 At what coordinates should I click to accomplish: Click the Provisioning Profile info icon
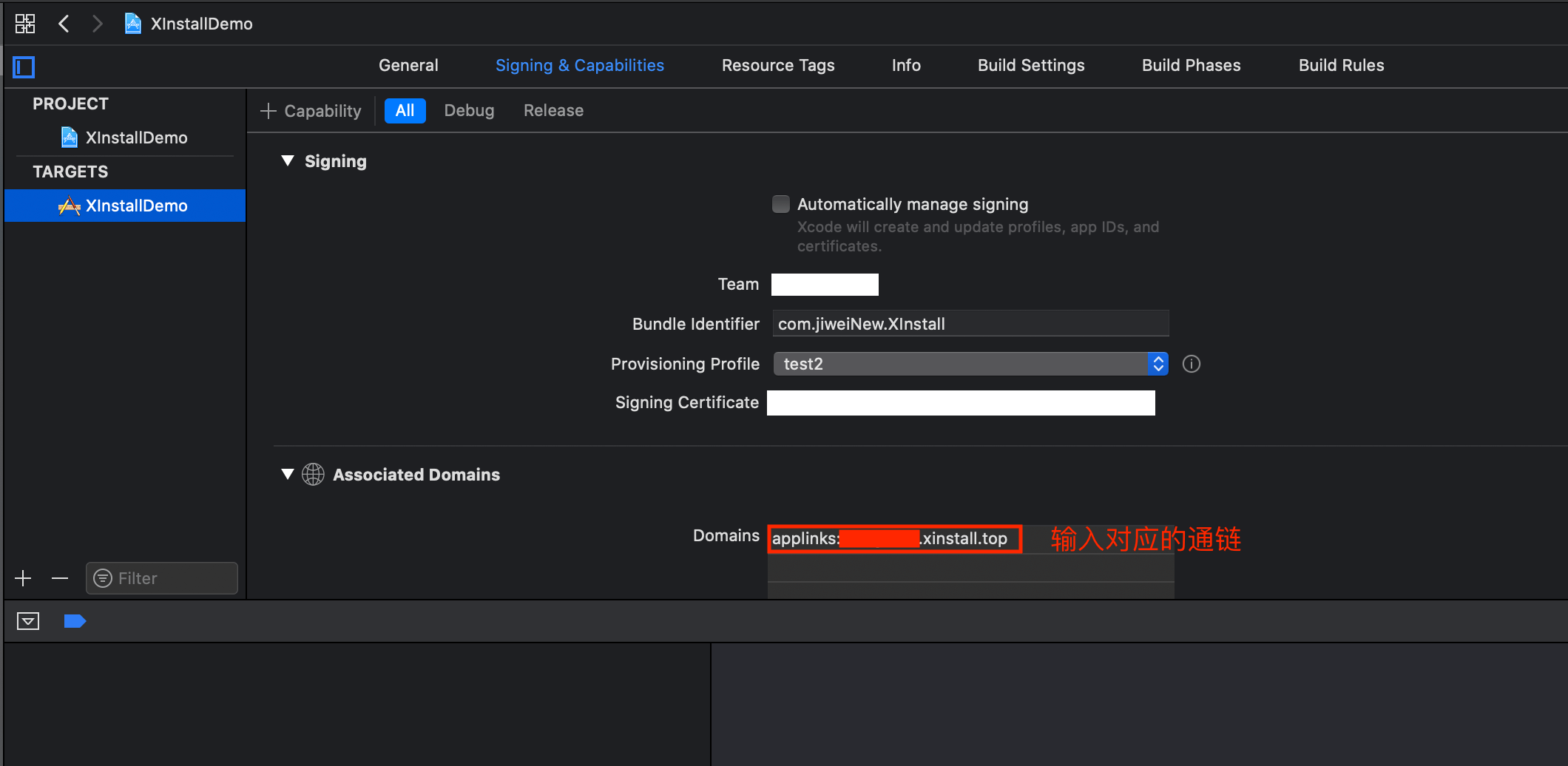(x=1191, y=363)
